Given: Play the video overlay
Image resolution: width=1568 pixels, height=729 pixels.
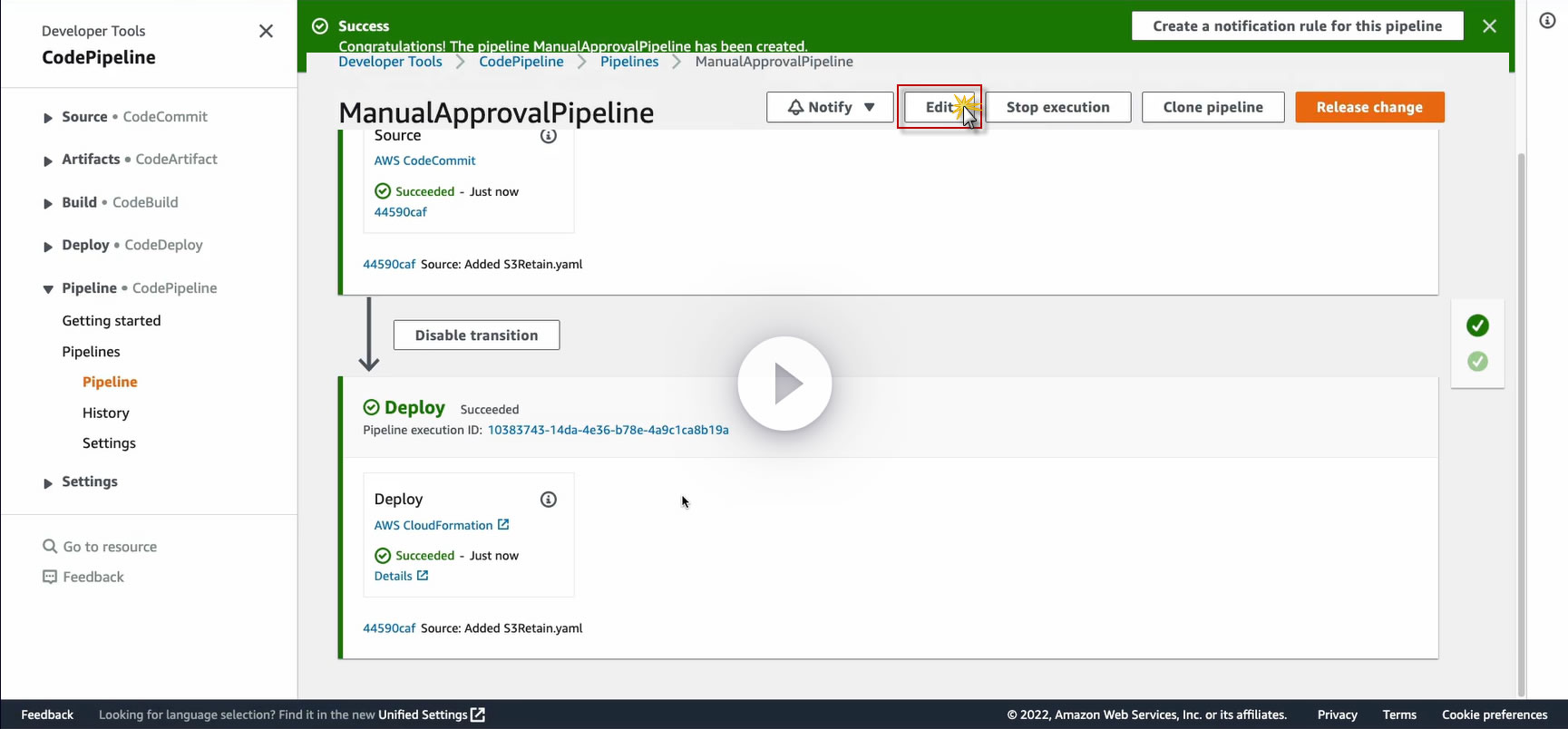Looking at the screenshot, I should 784,384.
